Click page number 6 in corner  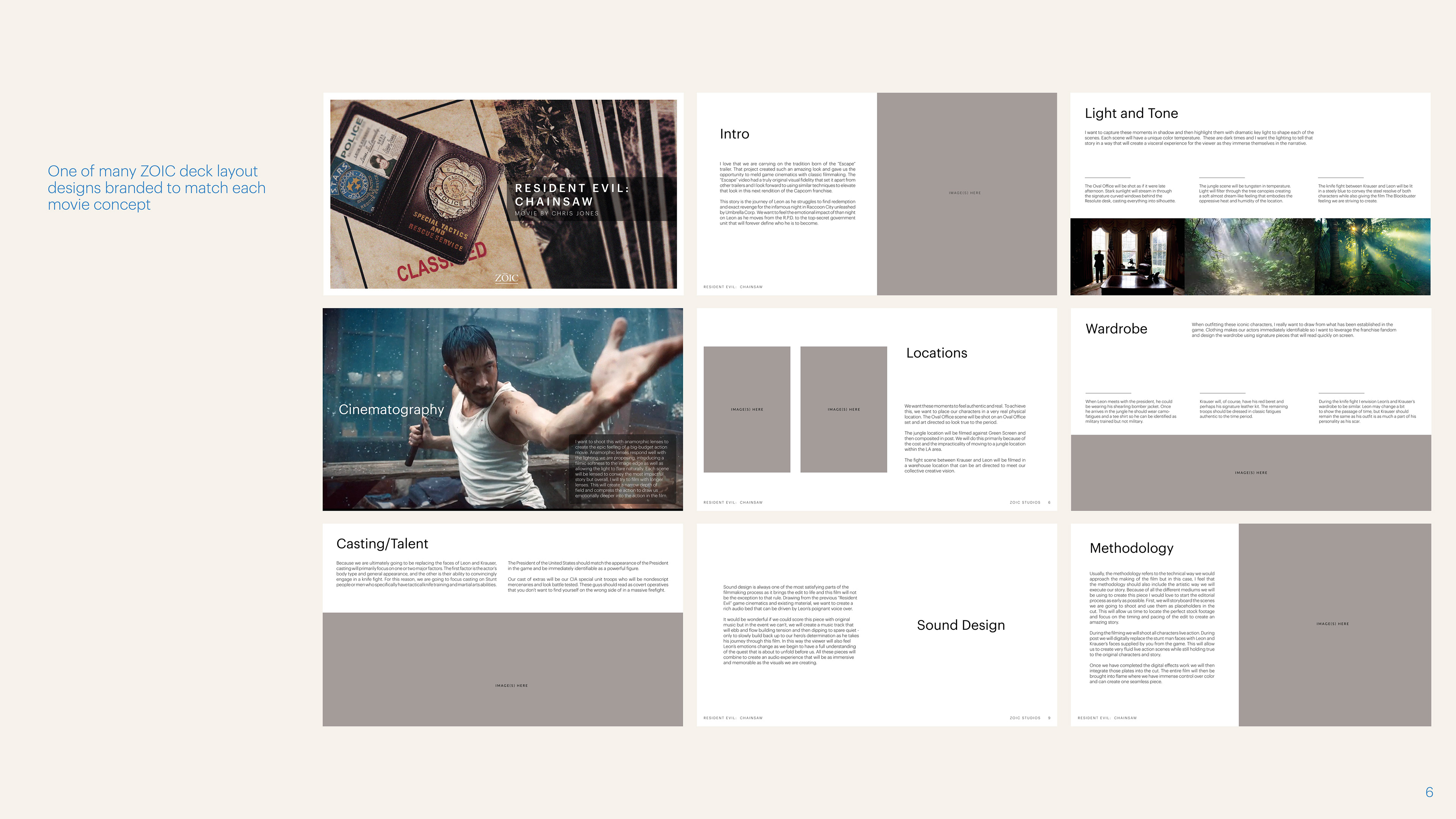(x=1429, y=792)
